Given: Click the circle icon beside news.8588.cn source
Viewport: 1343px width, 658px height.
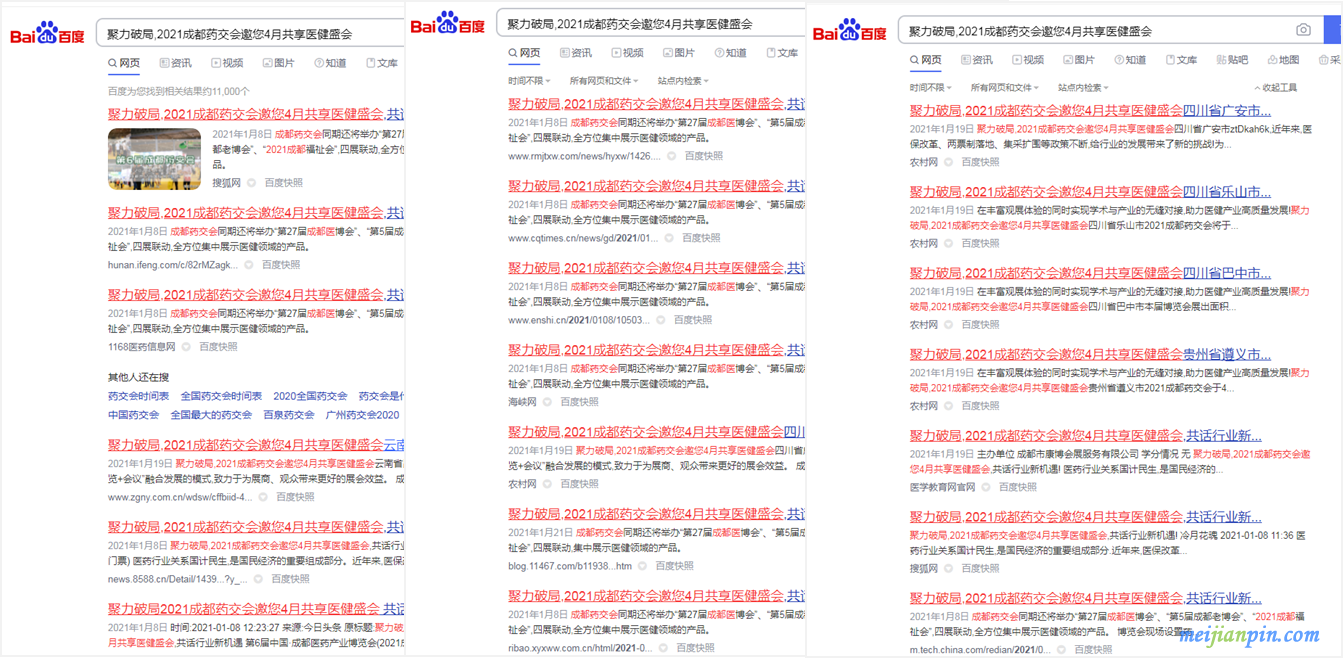Looking at the screenshot, I should 258,579.
